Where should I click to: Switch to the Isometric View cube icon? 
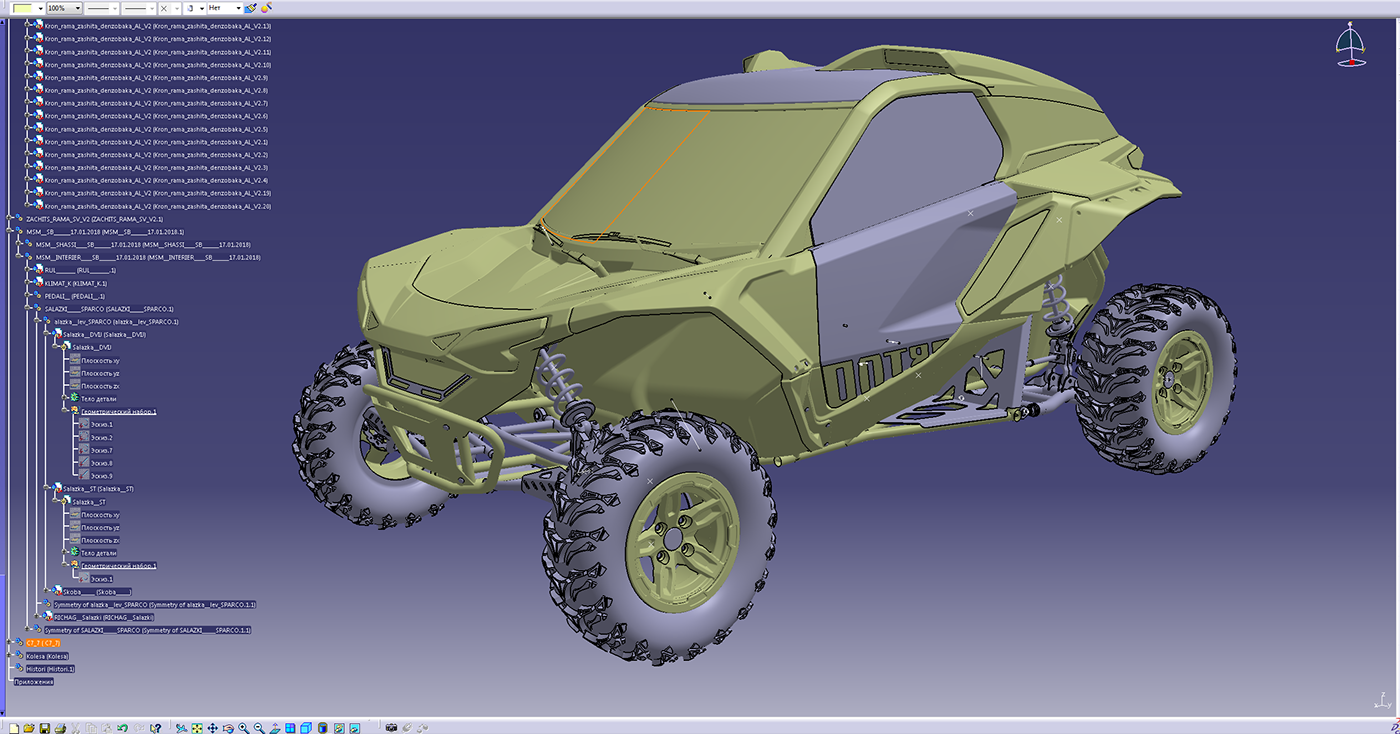click(x=306, y=727)
